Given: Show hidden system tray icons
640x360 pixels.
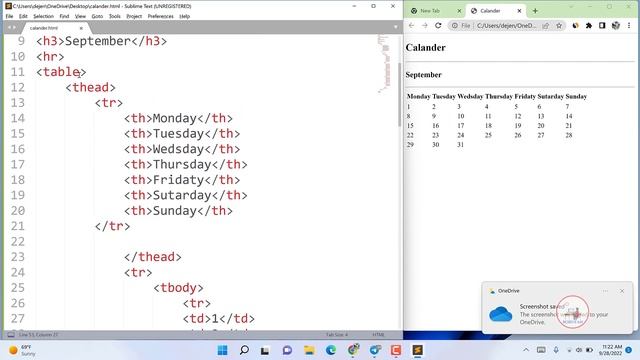Looking at the screenshot, I should click(x=526, y=350).
